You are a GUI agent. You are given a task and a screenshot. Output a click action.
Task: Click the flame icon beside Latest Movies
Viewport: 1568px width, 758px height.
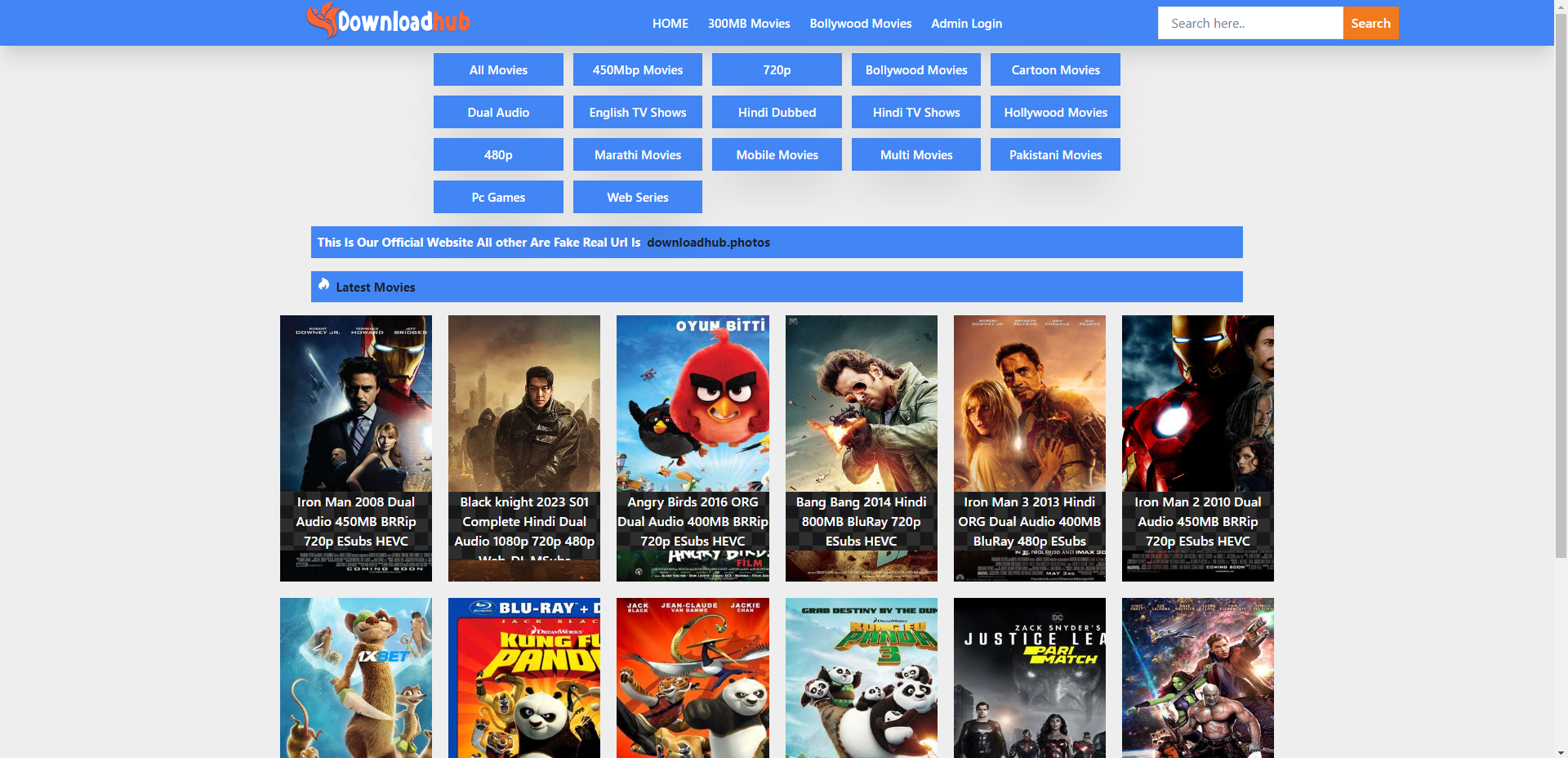[324, 284]
